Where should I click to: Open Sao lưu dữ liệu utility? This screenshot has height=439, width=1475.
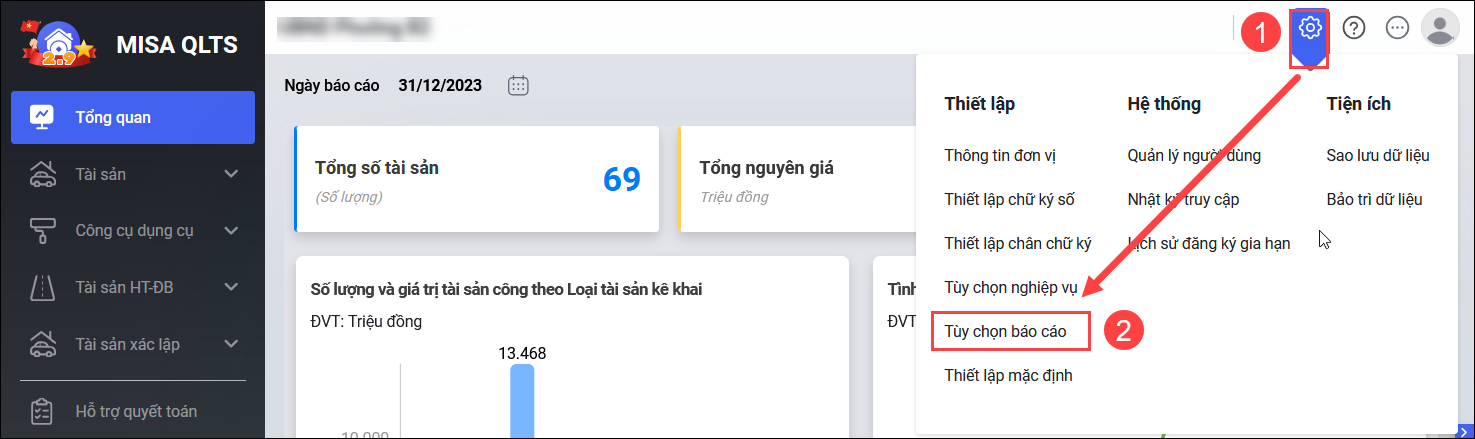[1378, 155]
